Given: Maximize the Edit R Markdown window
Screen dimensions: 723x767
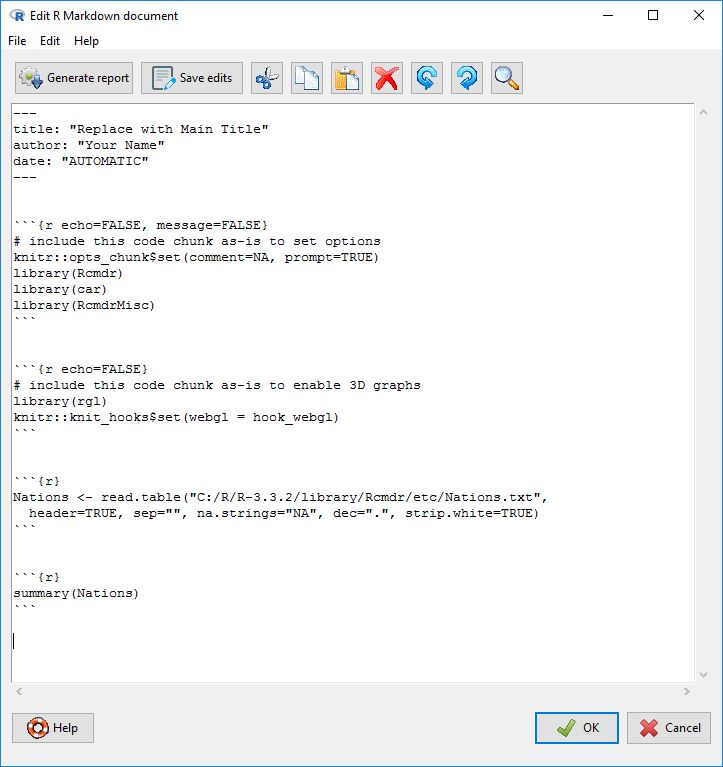Looking at the screenshot, I should point(653,16).
